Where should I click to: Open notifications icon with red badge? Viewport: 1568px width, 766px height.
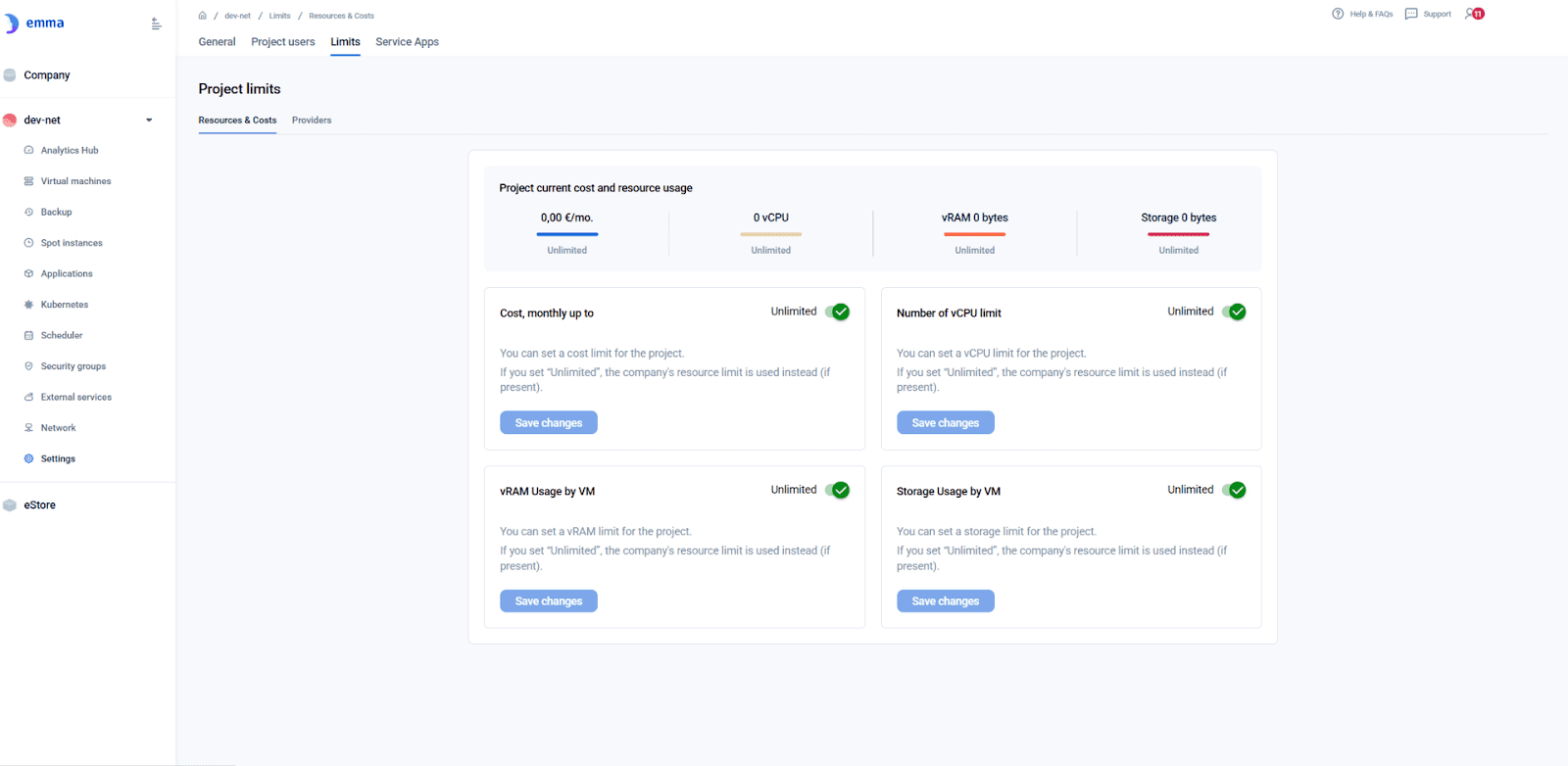point(1474,14)
